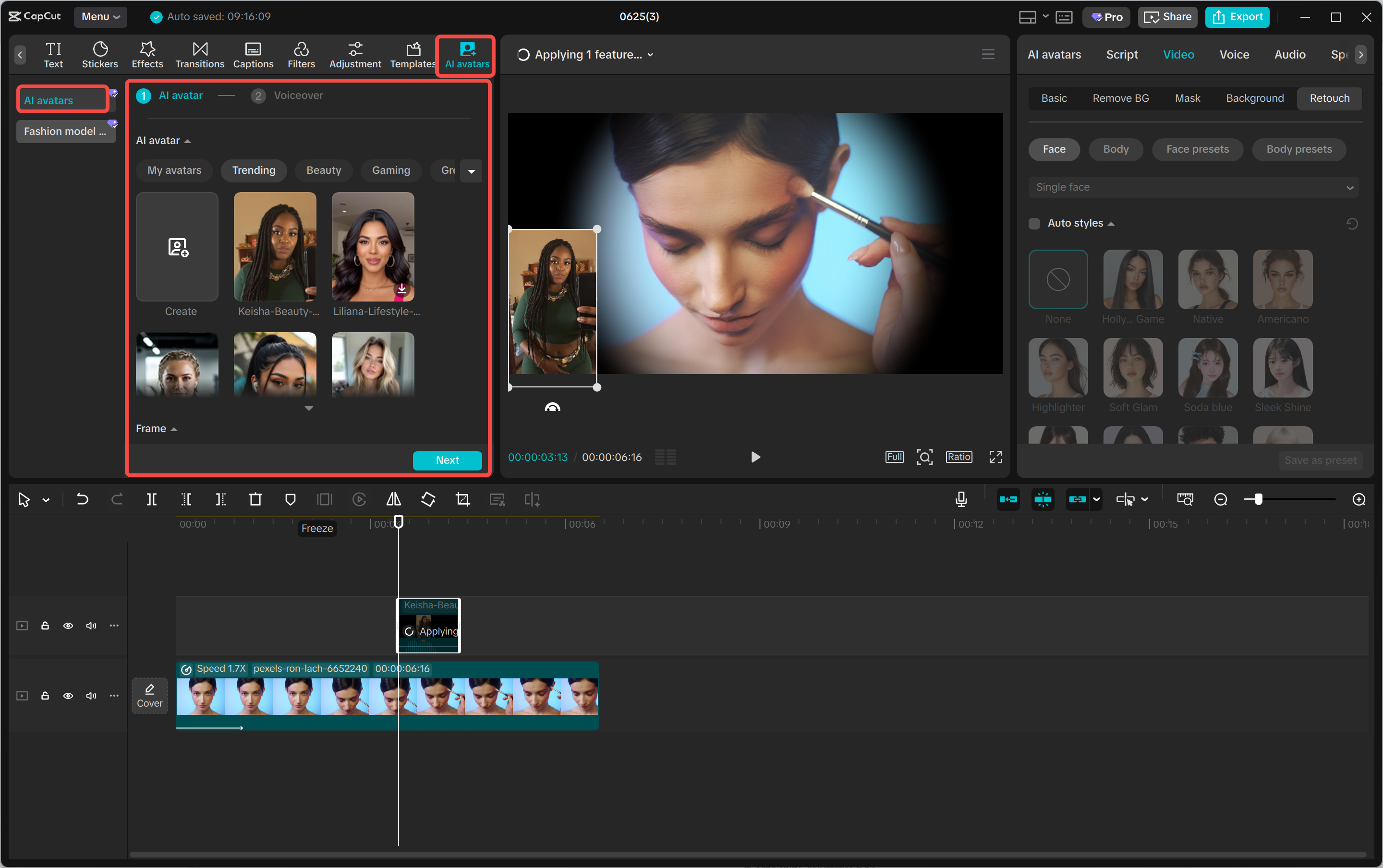Open the Filters panel
Viewport: 1383px width, 868px height.
(x=301, y=55)
